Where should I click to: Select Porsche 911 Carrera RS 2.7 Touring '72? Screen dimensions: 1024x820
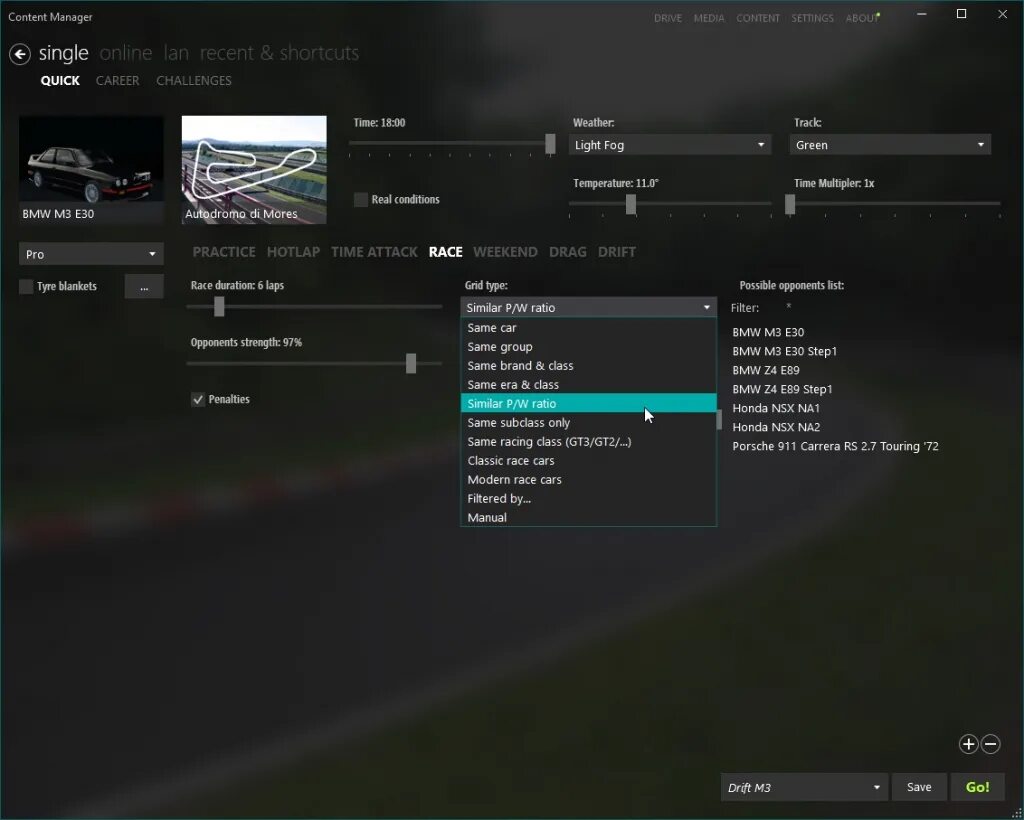click(835, 446)
